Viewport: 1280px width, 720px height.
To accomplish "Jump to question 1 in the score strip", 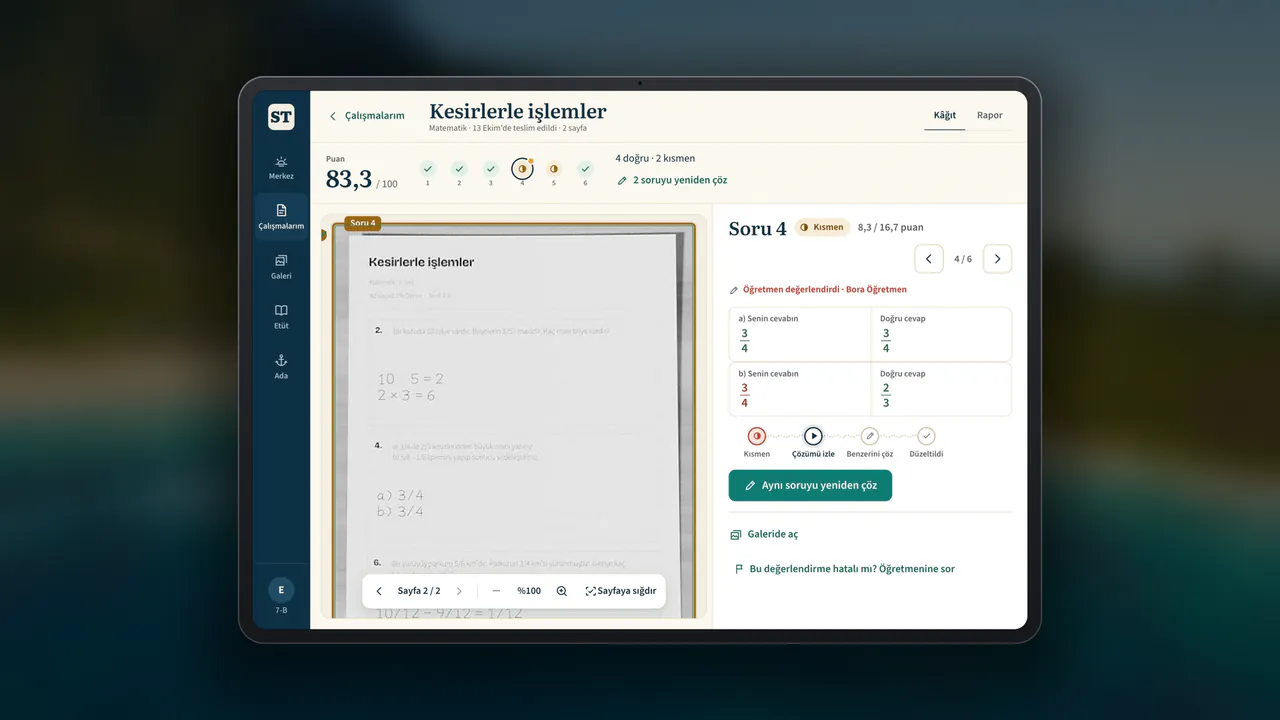I will [x=428, y=173].
